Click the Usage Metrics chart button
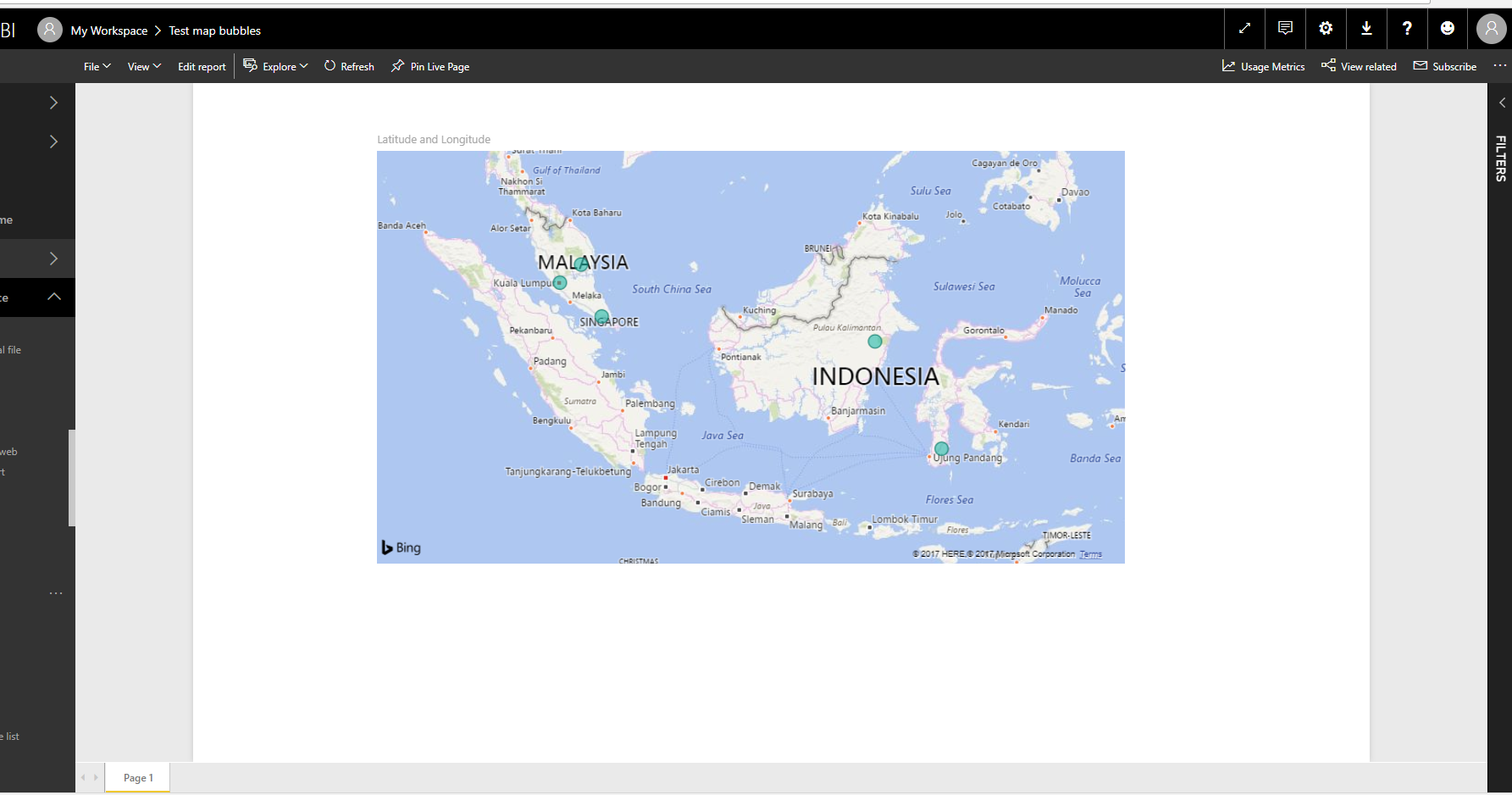This screenshot has height=795, width=1512. [x=1263, y=66]
